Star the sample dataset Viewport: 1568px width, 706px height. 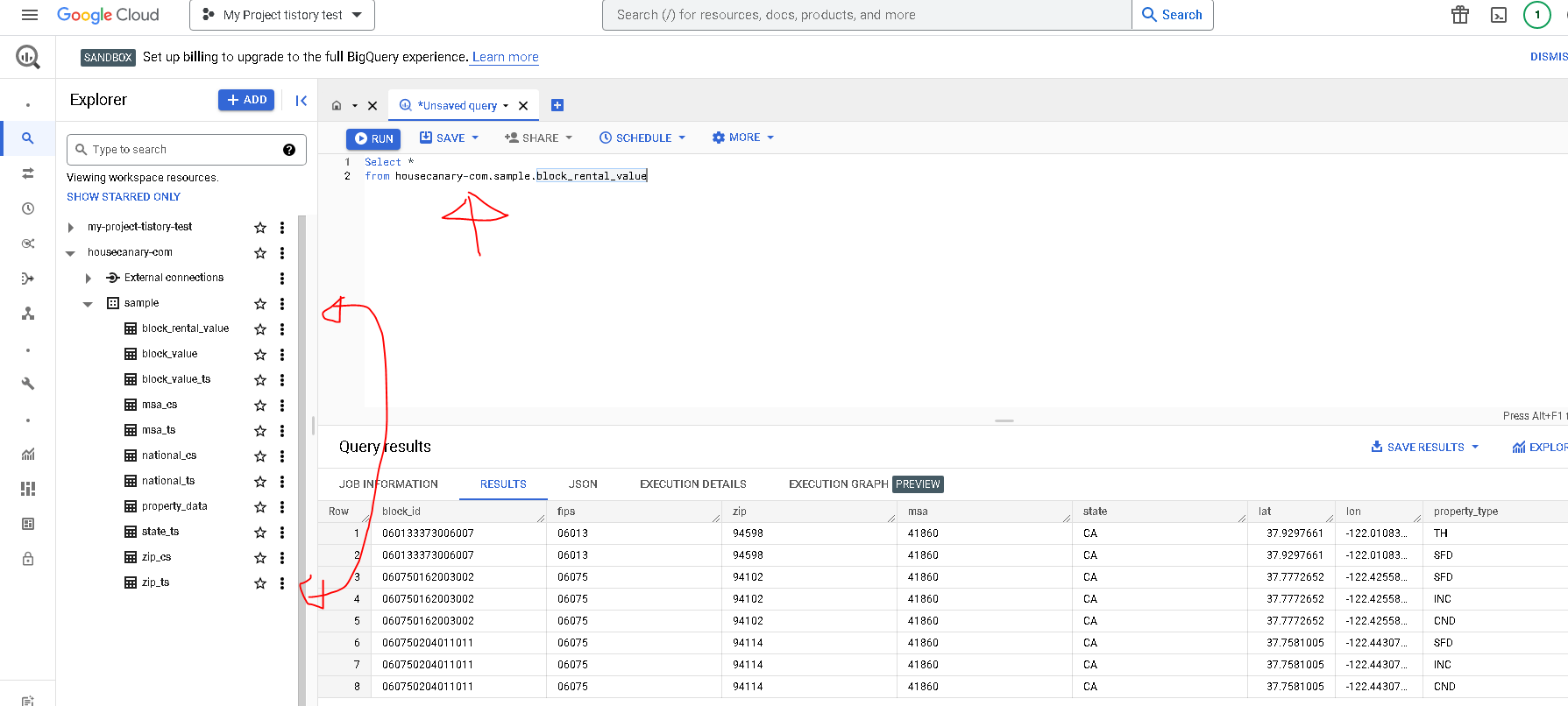coord(260,304)
